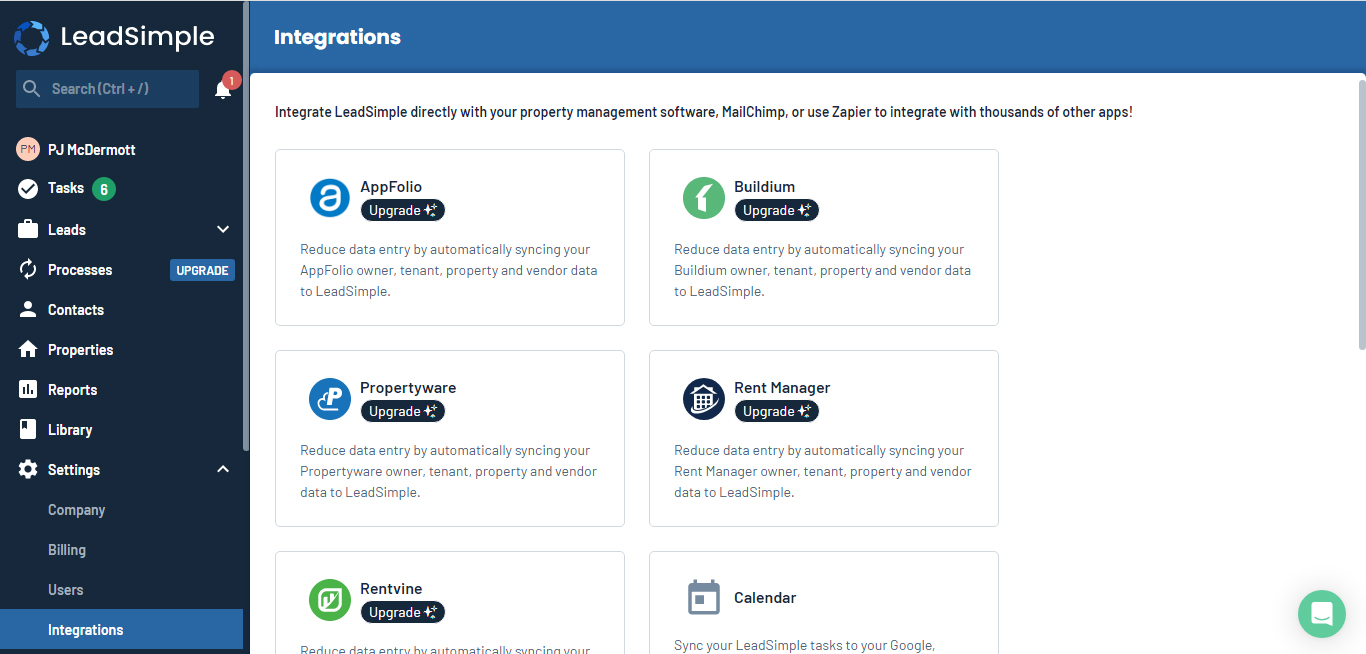The height and width of the screenshot is (654, 1366).
Task: Click Upgrade under Rentvine
Action: [403, 613]
